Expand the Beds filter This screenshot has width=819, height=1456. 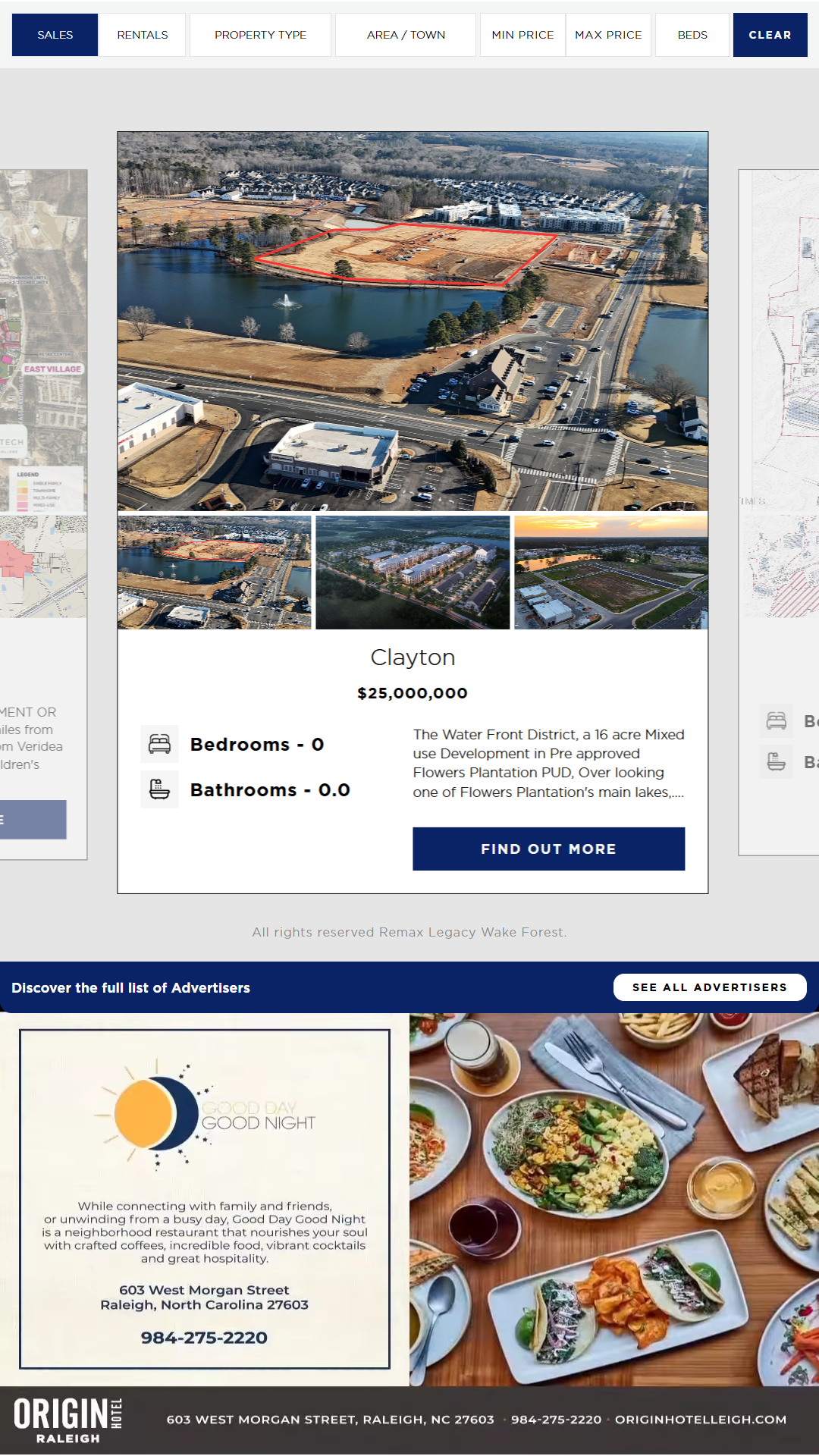(x=692, y=35)
